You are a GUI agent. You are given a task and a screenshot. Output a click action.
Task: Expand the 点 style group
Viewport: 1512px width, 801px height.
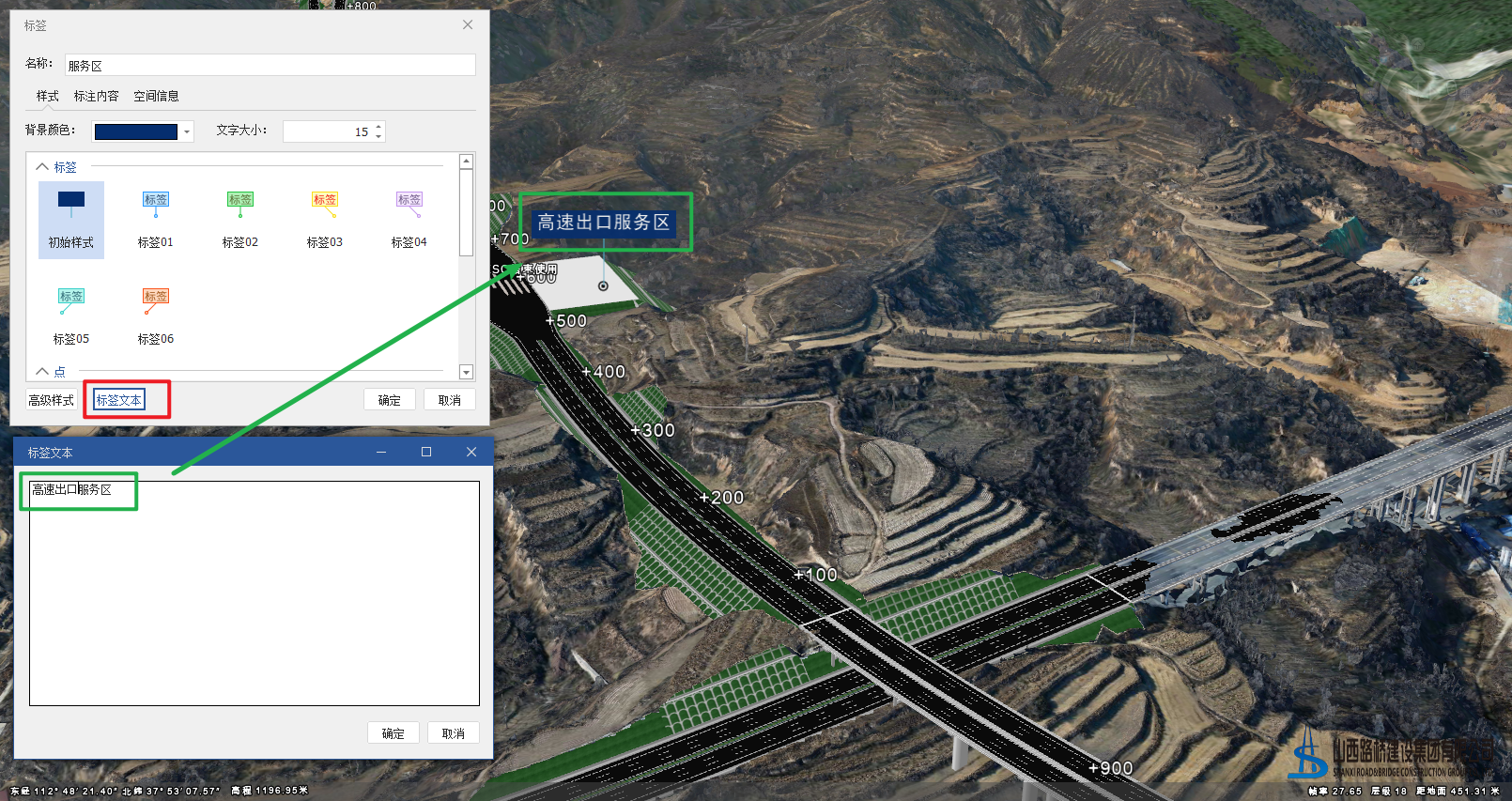(42, 372)
